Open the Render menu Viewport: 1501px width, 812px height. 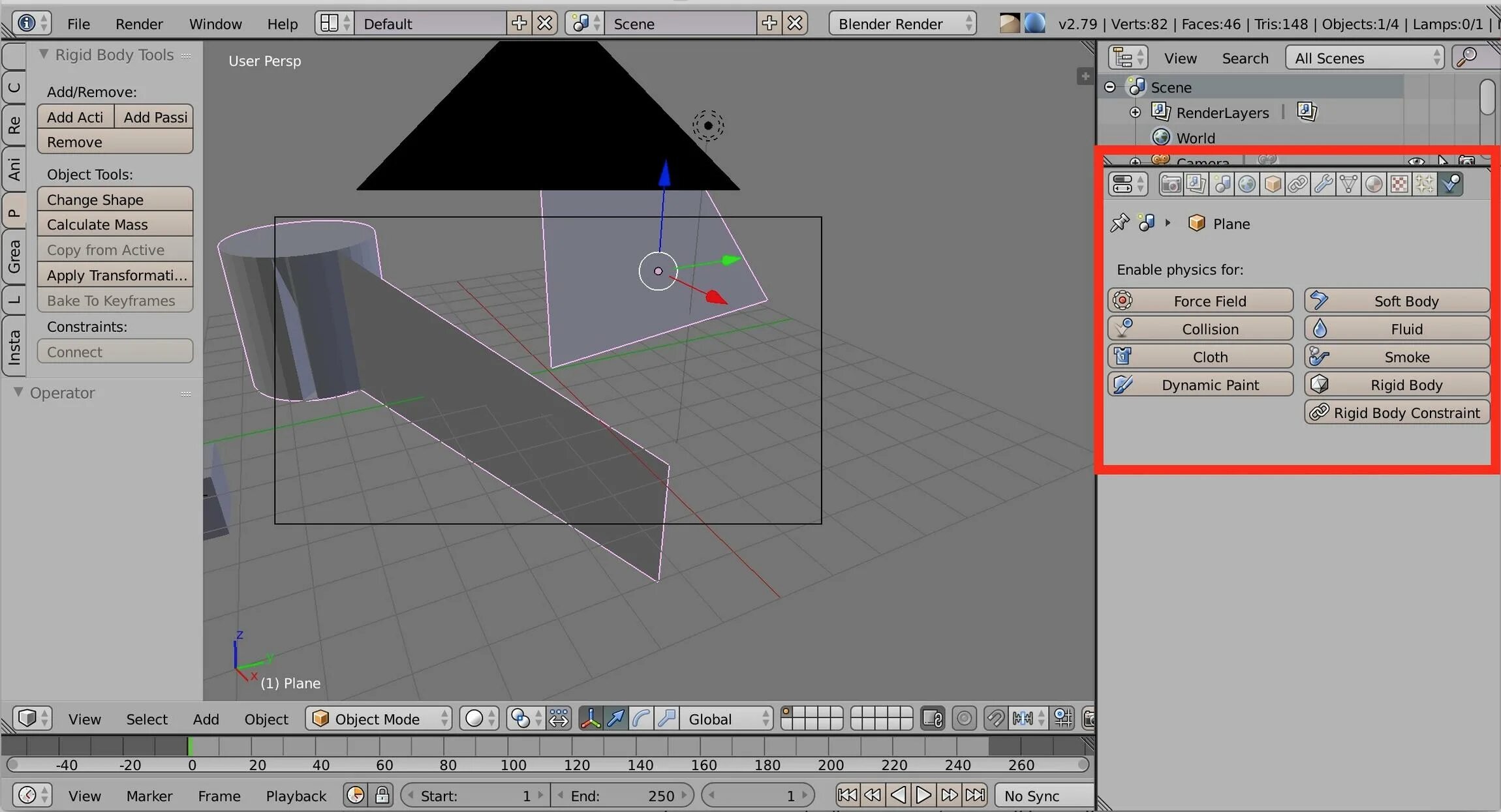click(139, 24)
